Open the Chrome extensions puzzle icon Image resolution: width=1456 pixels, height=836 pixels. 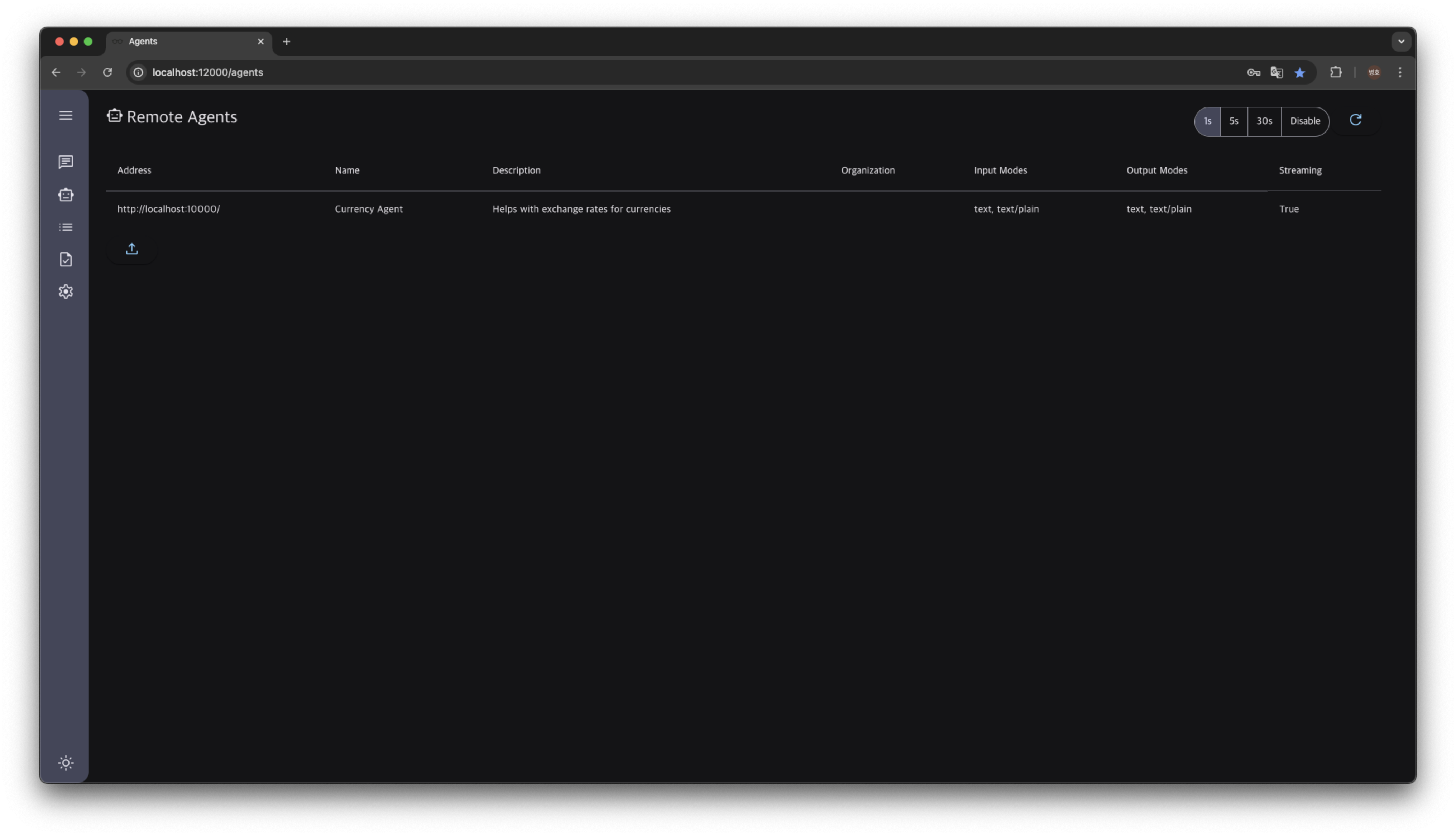(x=1335, y=72)
